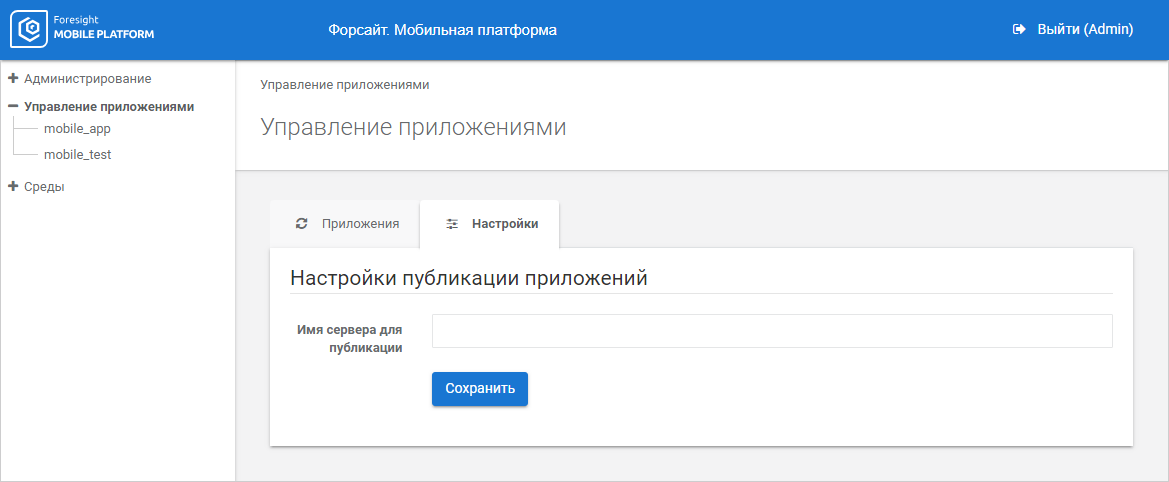1169x482 pixels.
Task: Click the Foresight MOBILE PLATFORM logo text
Action: pos(104,29)
